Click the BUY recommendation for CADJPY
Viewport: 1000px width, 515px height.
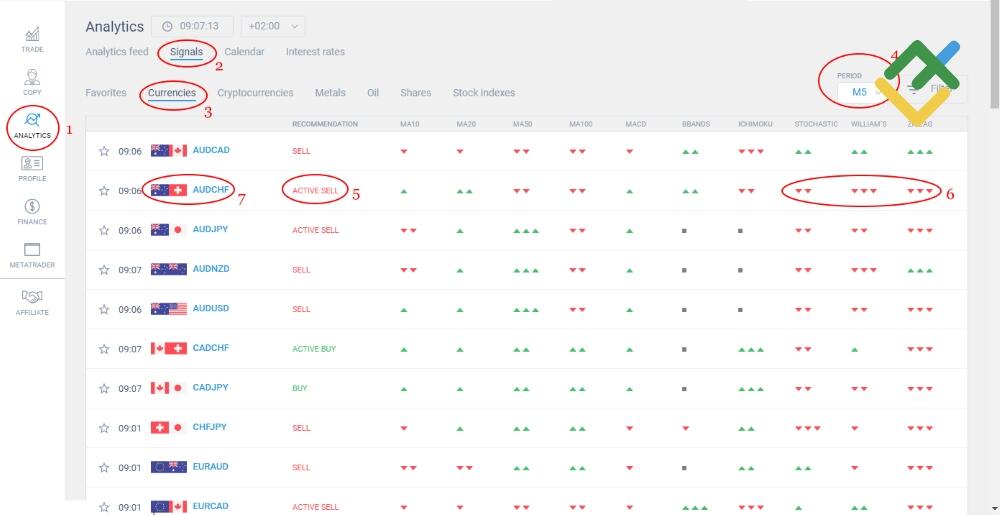[300, 388]
